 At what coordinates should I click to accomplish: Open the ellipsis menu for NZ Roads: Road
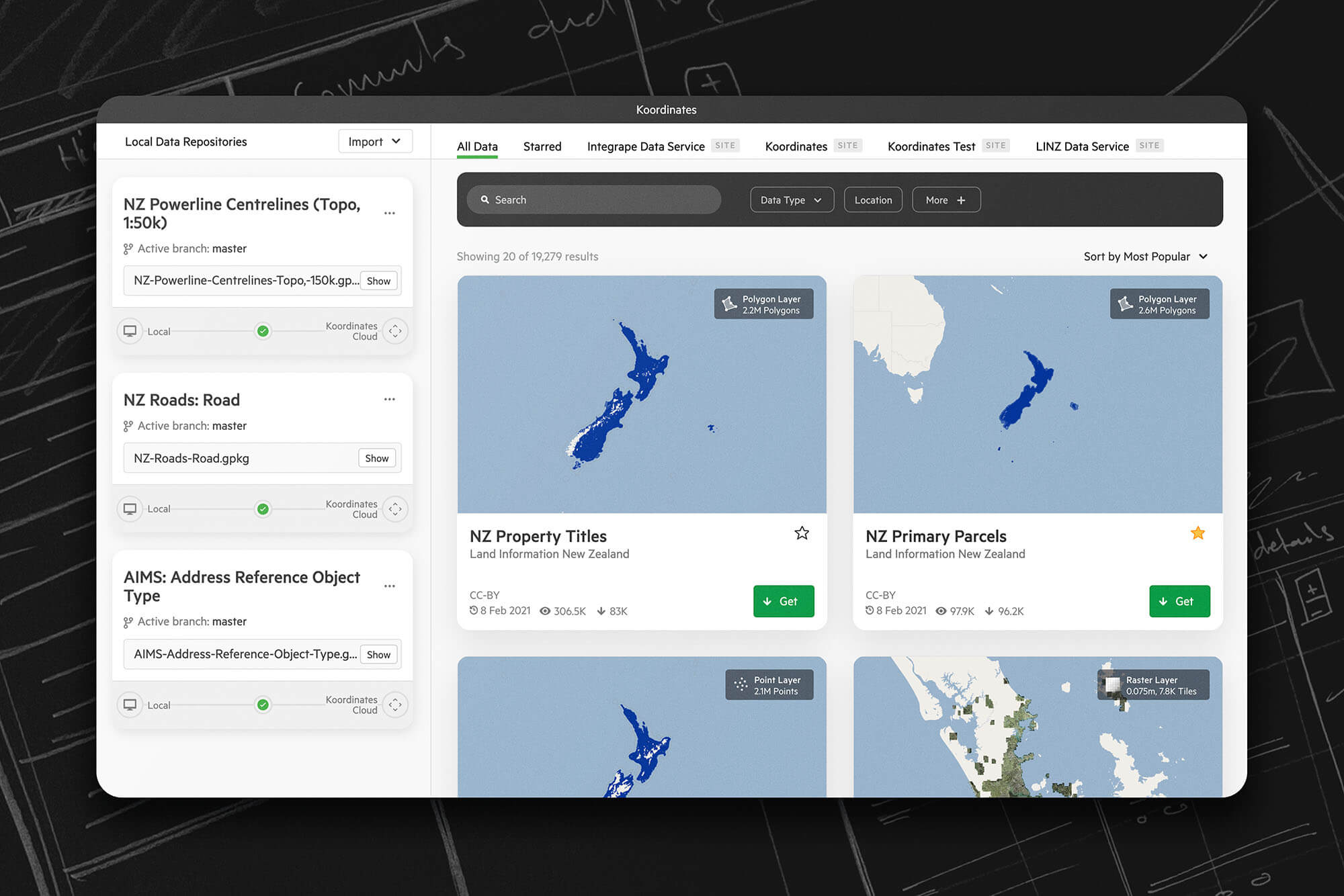pos(390,398)
